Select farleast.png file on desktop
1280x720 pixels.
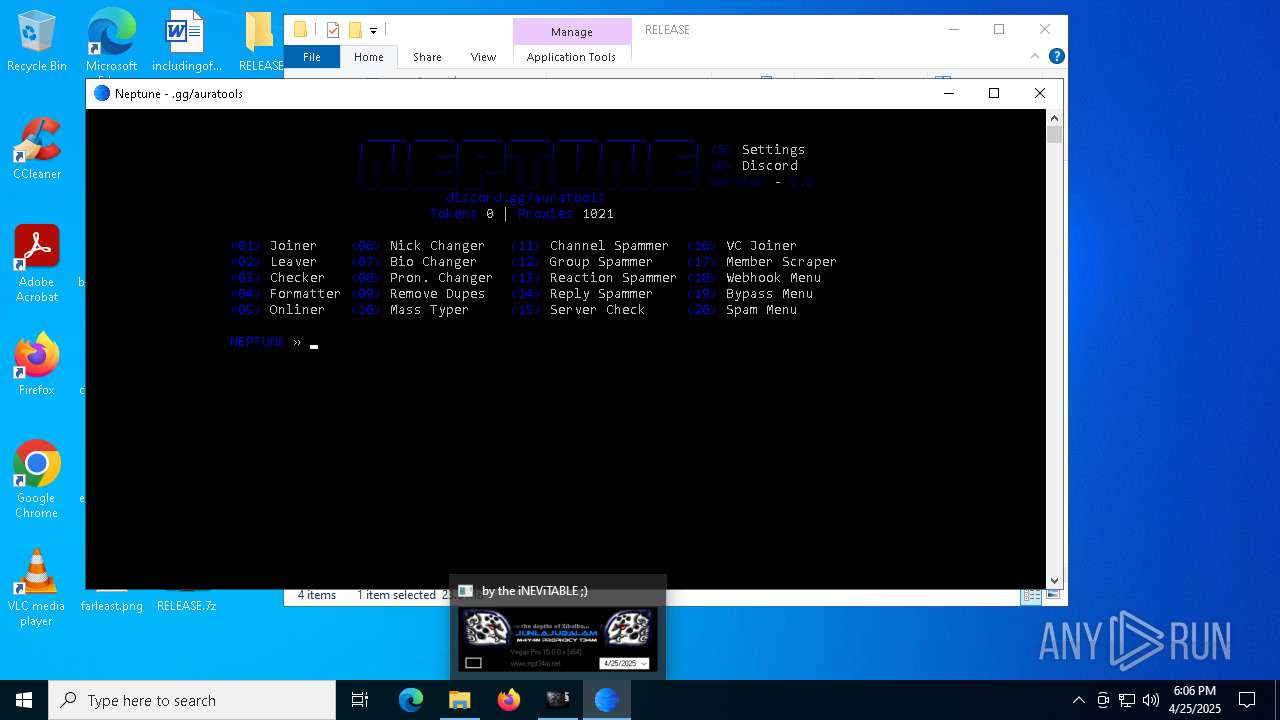coord(111,605)
